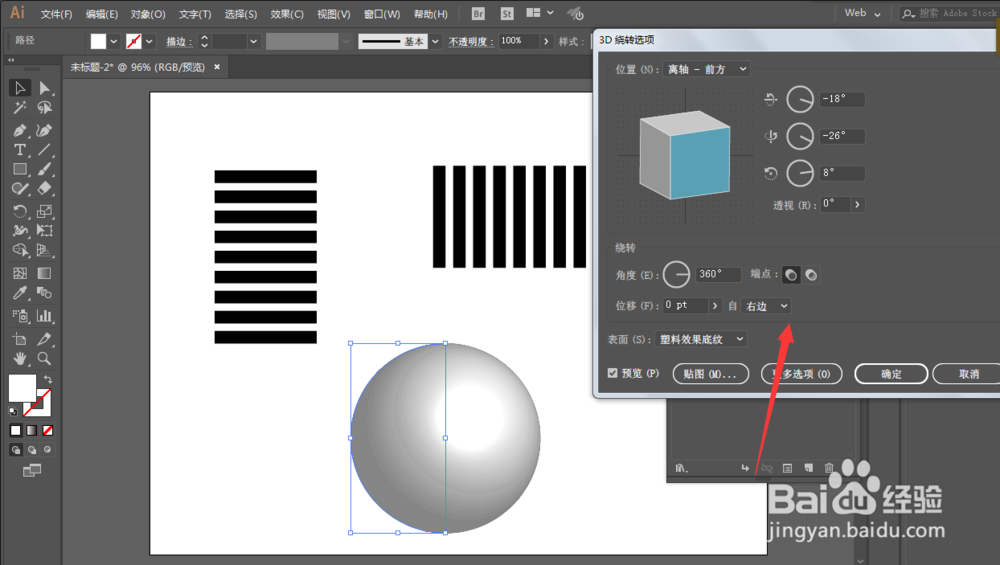
Task: Open the 编辑(E) menu
Action: coord(101,14)
